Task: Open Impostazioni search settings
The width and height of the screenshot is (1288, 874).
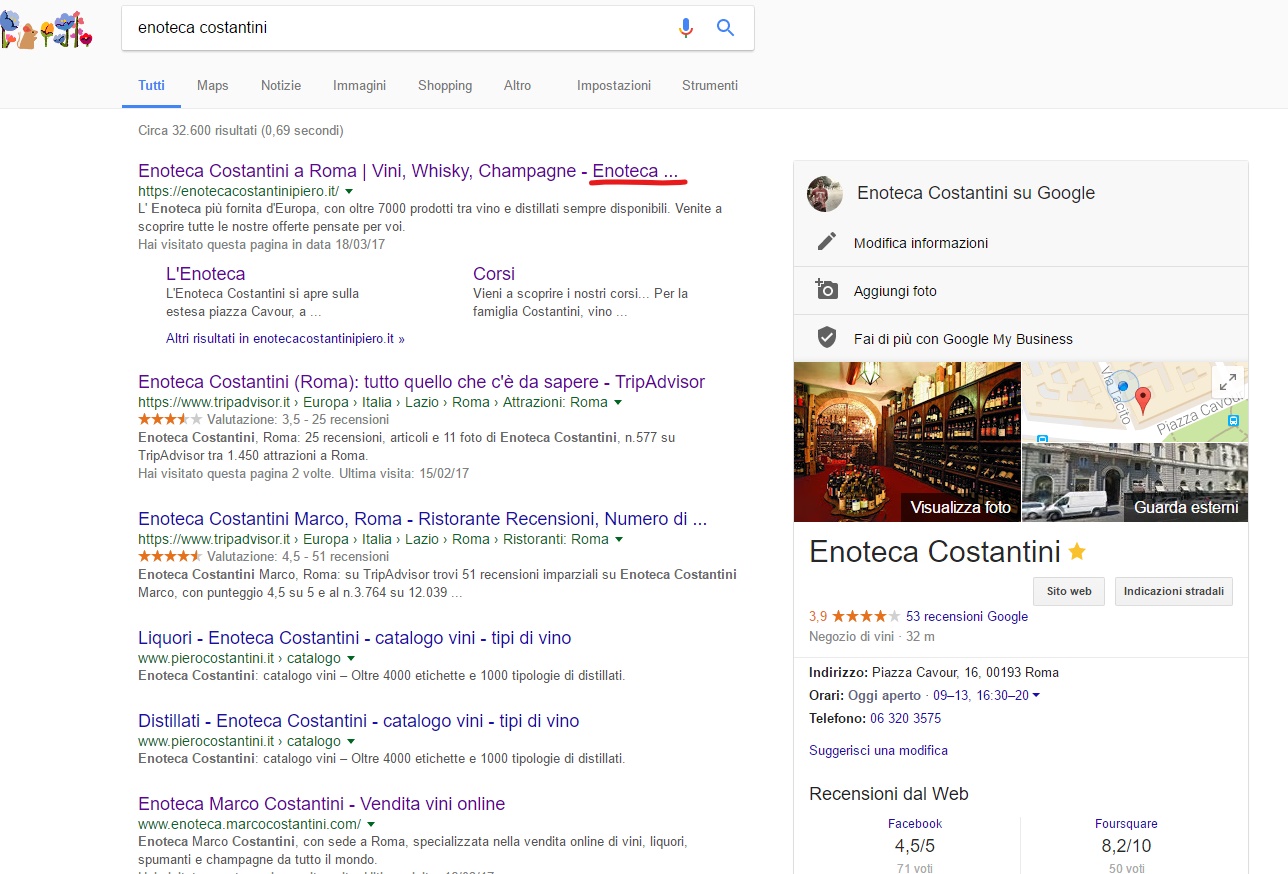Action: click(614, 86)
